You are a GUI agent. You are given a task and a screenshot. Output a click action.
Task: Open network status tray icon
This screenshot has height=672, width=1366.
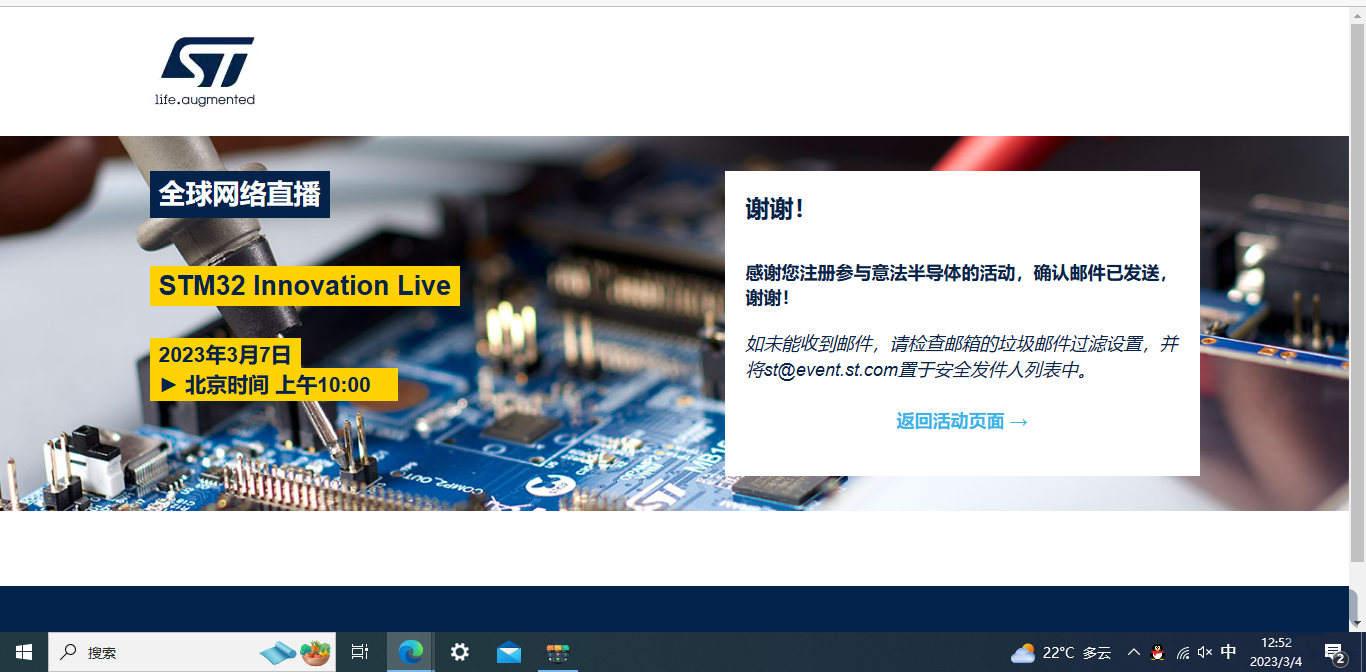(x=1182, y=653)
